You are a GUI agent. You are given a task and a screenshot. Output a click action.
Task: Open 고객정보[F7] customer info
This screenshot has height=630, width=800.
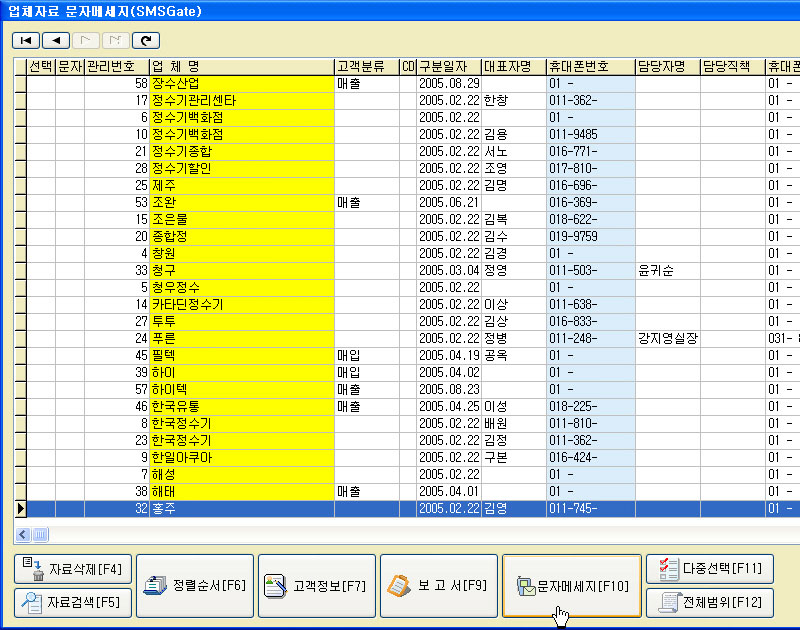tap(317, 586)
